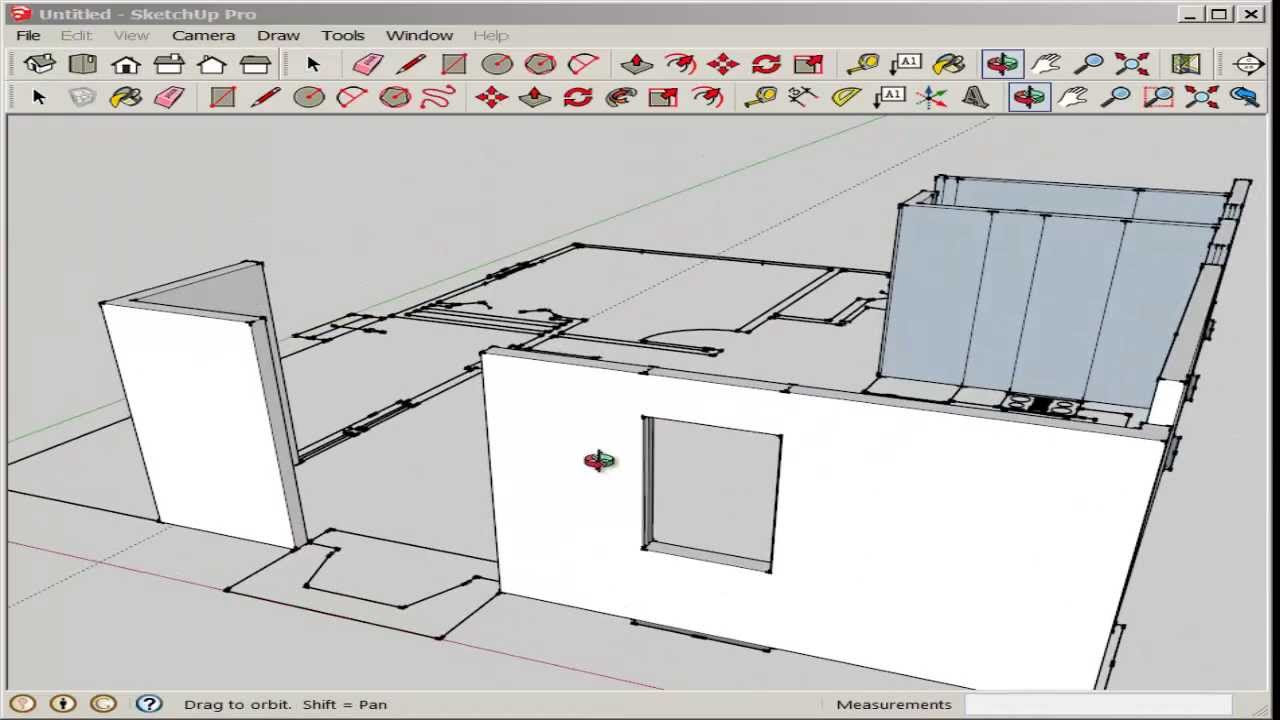Click the crosshair icon at toolbar's right end
Screen dimensions: 1280x720
click(x=1248, y=64)
